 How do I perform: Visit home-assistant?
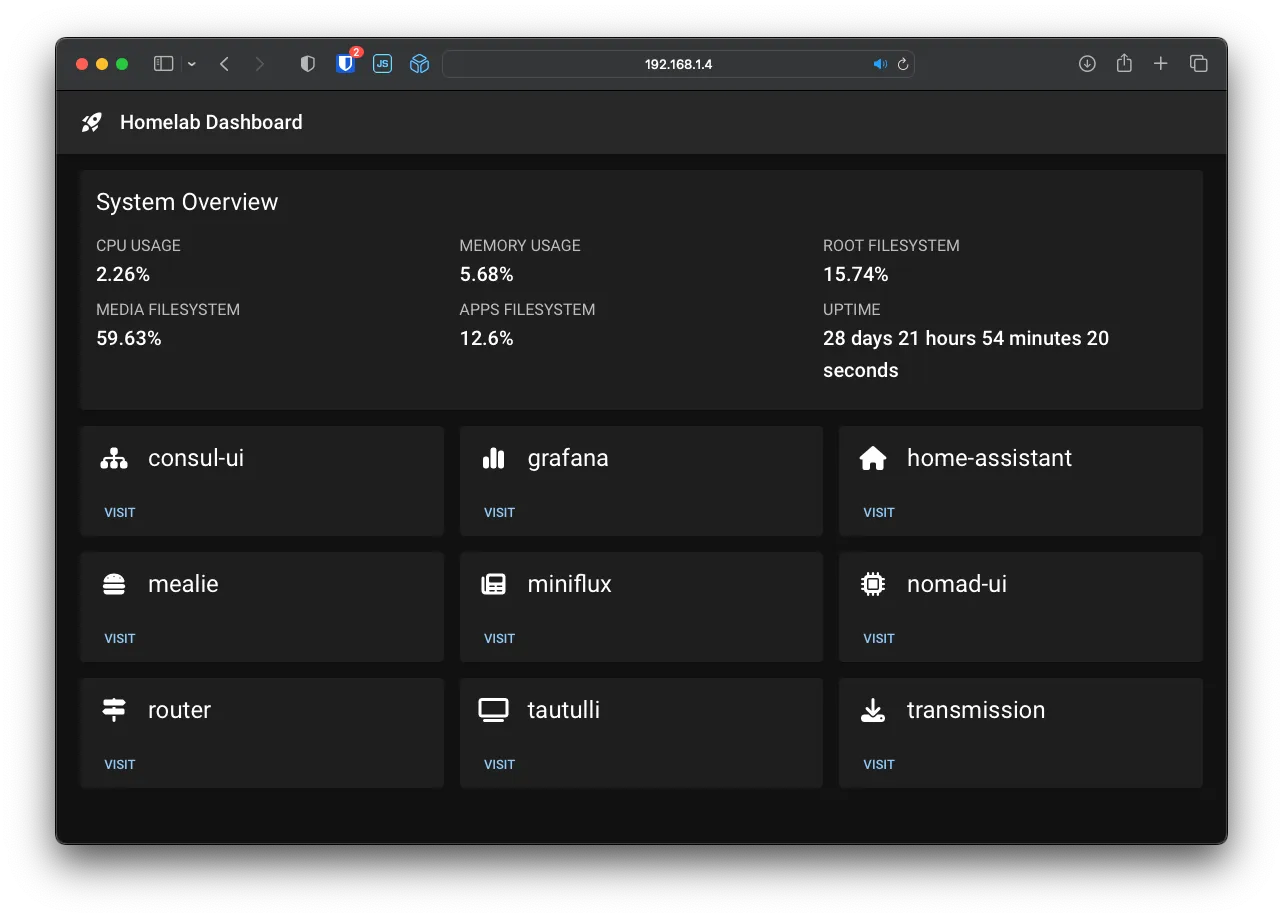click(879, 513)
